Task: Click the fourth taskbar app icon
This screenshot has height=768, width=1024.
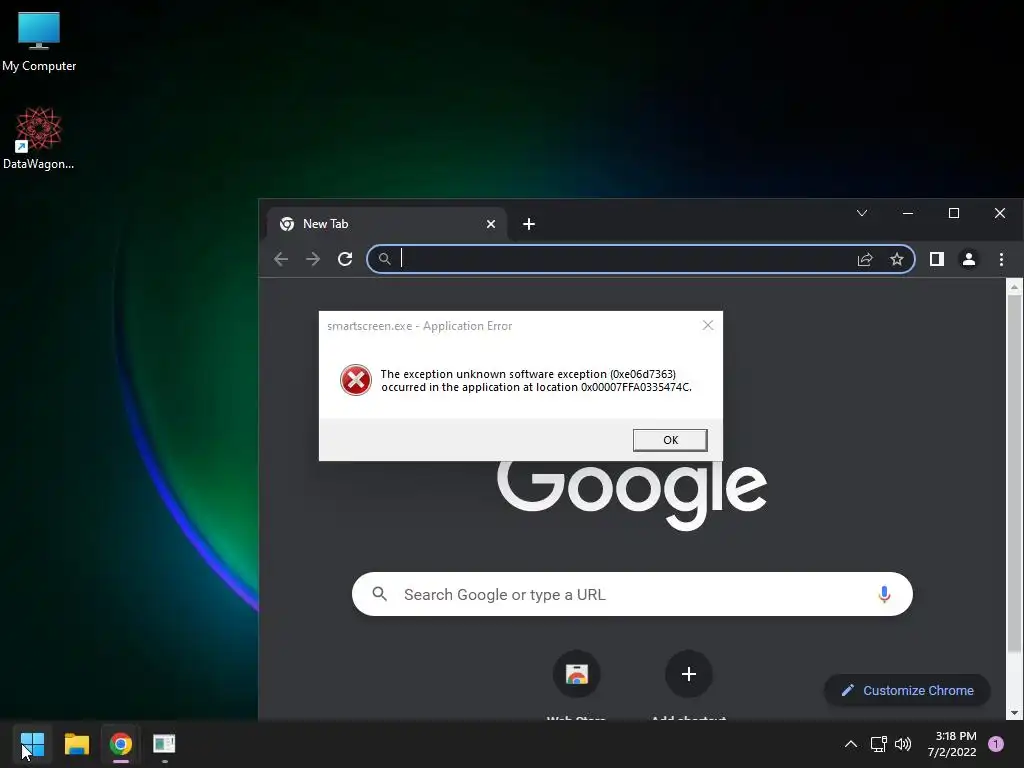Action: (x=164, y=744)
